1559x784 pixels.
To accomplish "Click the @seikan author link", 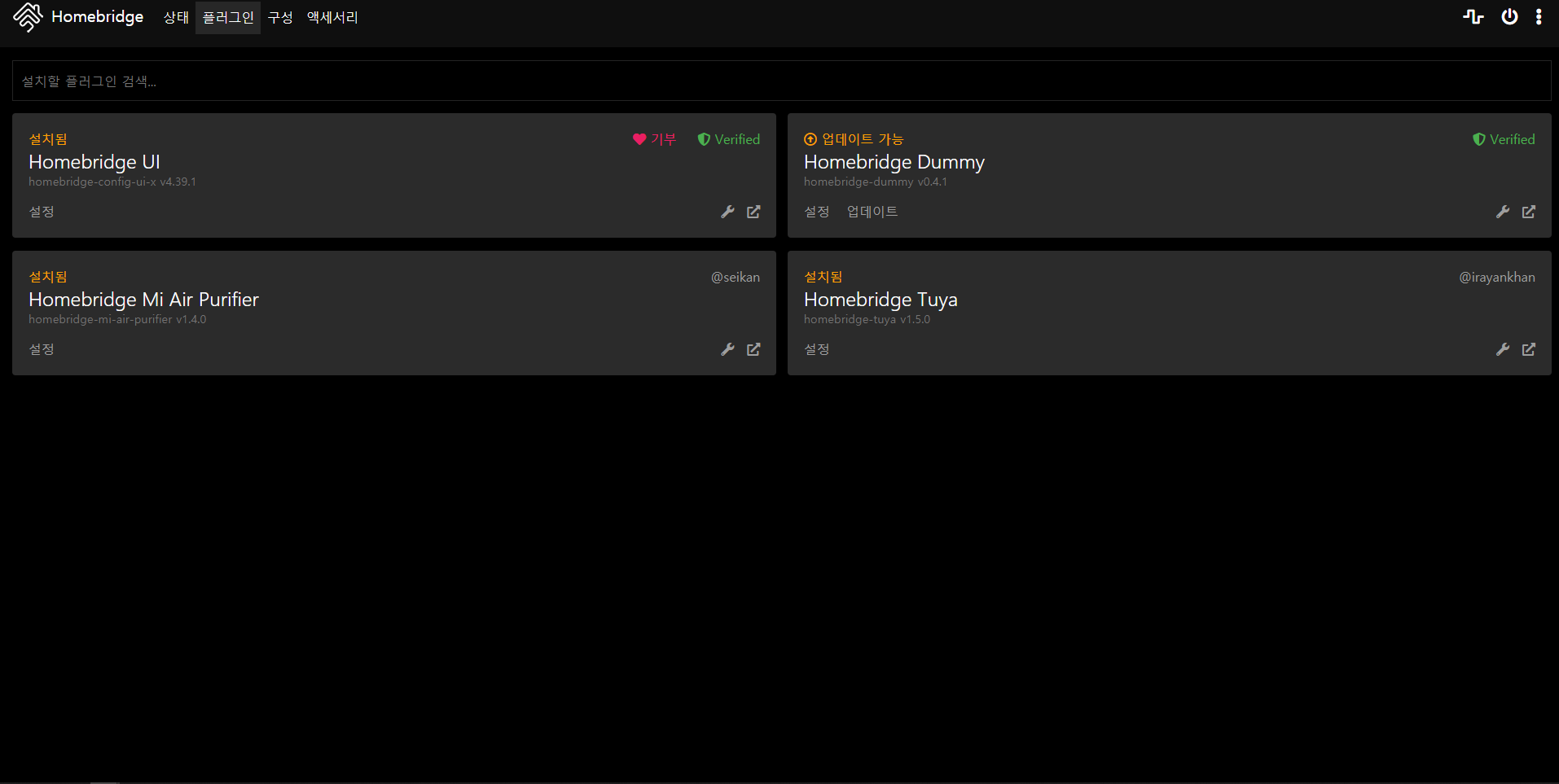I will pos(736,277).
